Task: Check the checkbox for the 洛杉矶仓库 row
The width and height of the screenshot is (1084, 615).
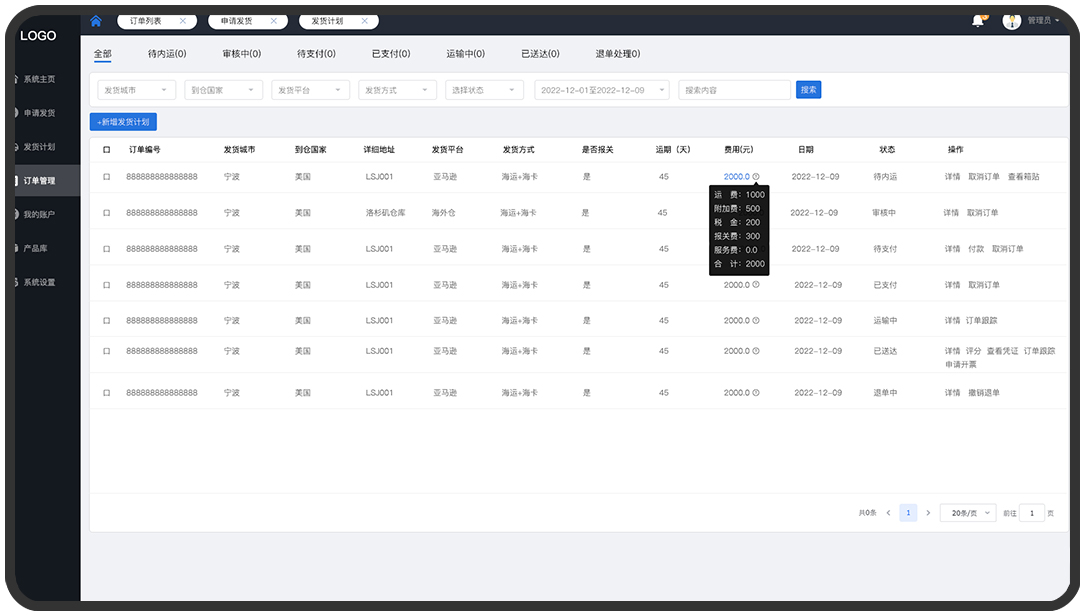Action: [x=107, y=213]
